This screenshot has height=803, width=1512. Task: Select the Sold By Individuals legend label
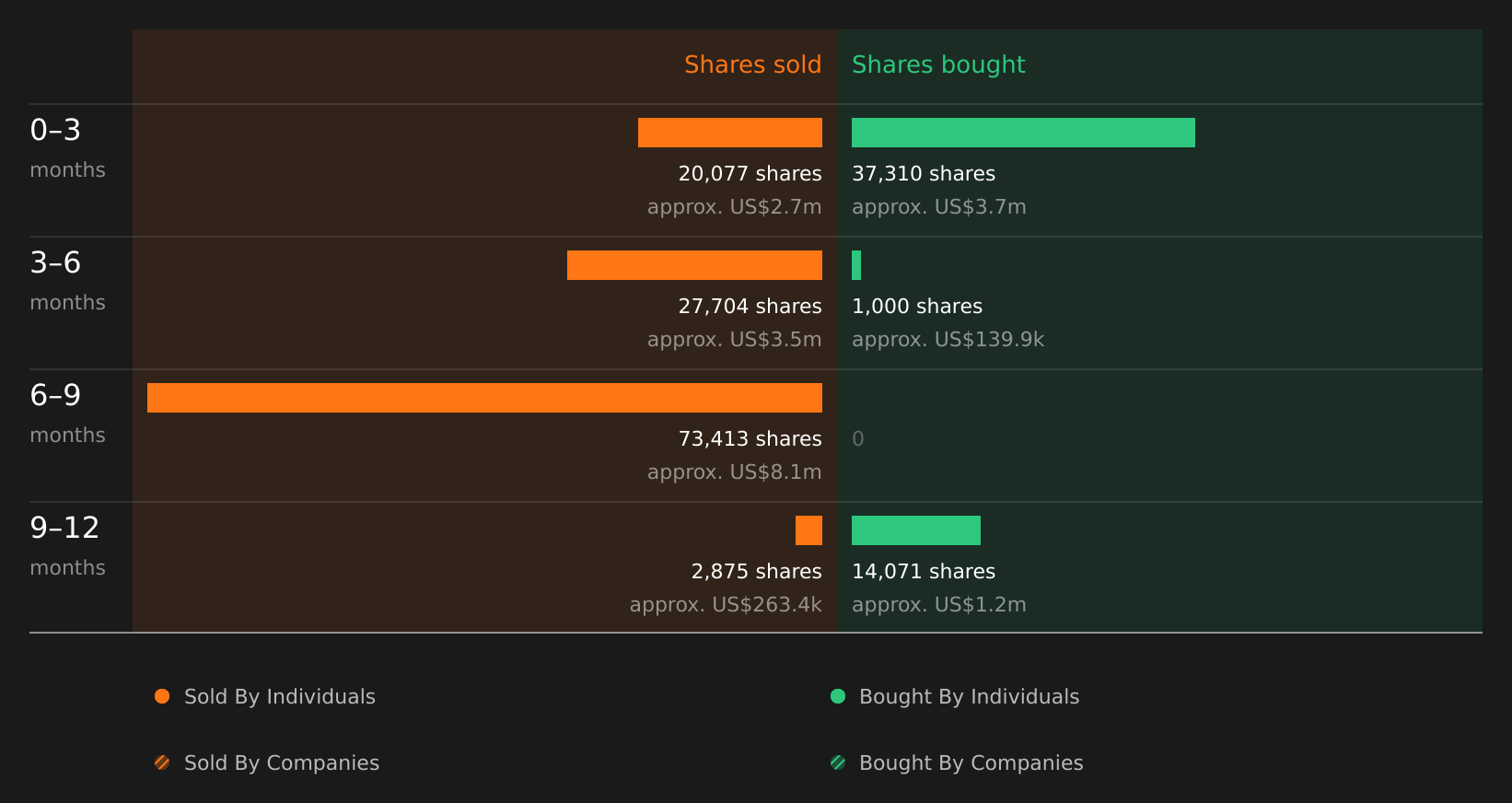point(280,697)
